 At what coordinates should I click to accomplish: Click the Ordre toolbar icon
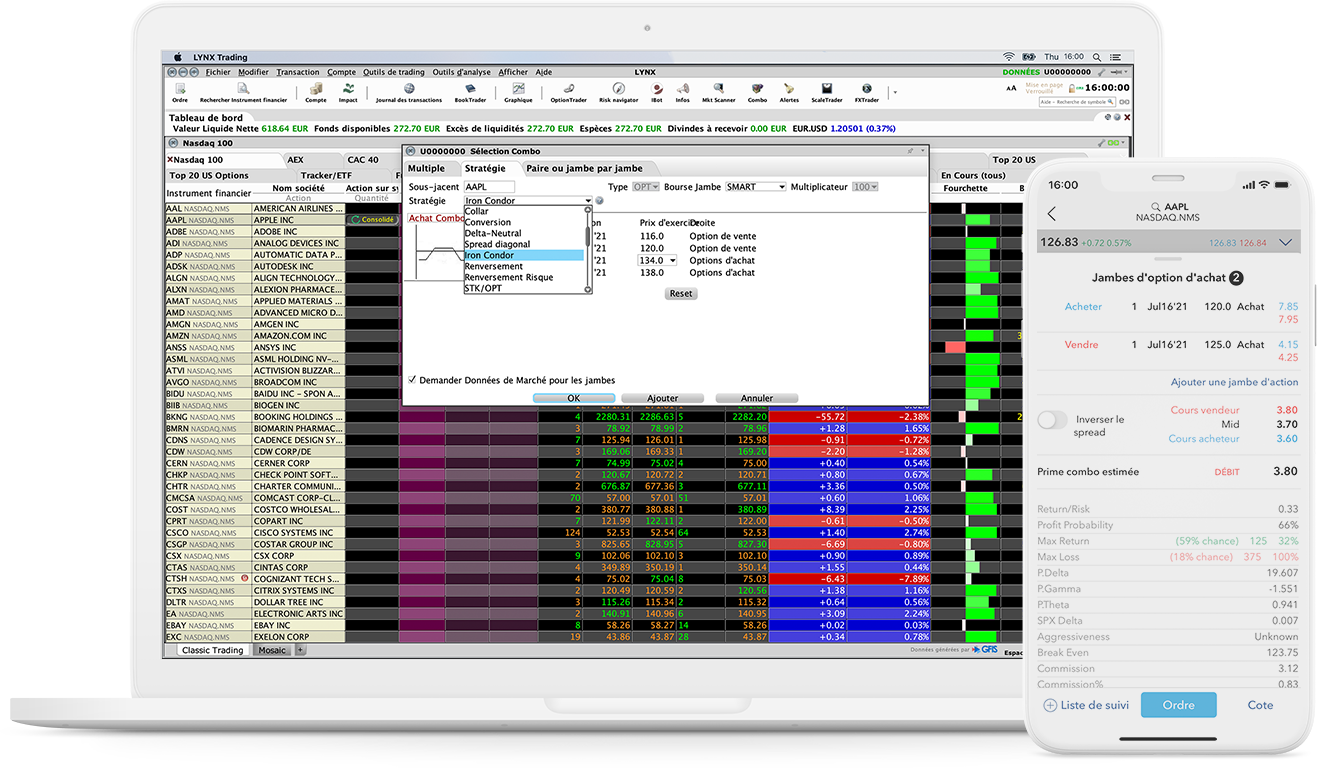point(180,93)
